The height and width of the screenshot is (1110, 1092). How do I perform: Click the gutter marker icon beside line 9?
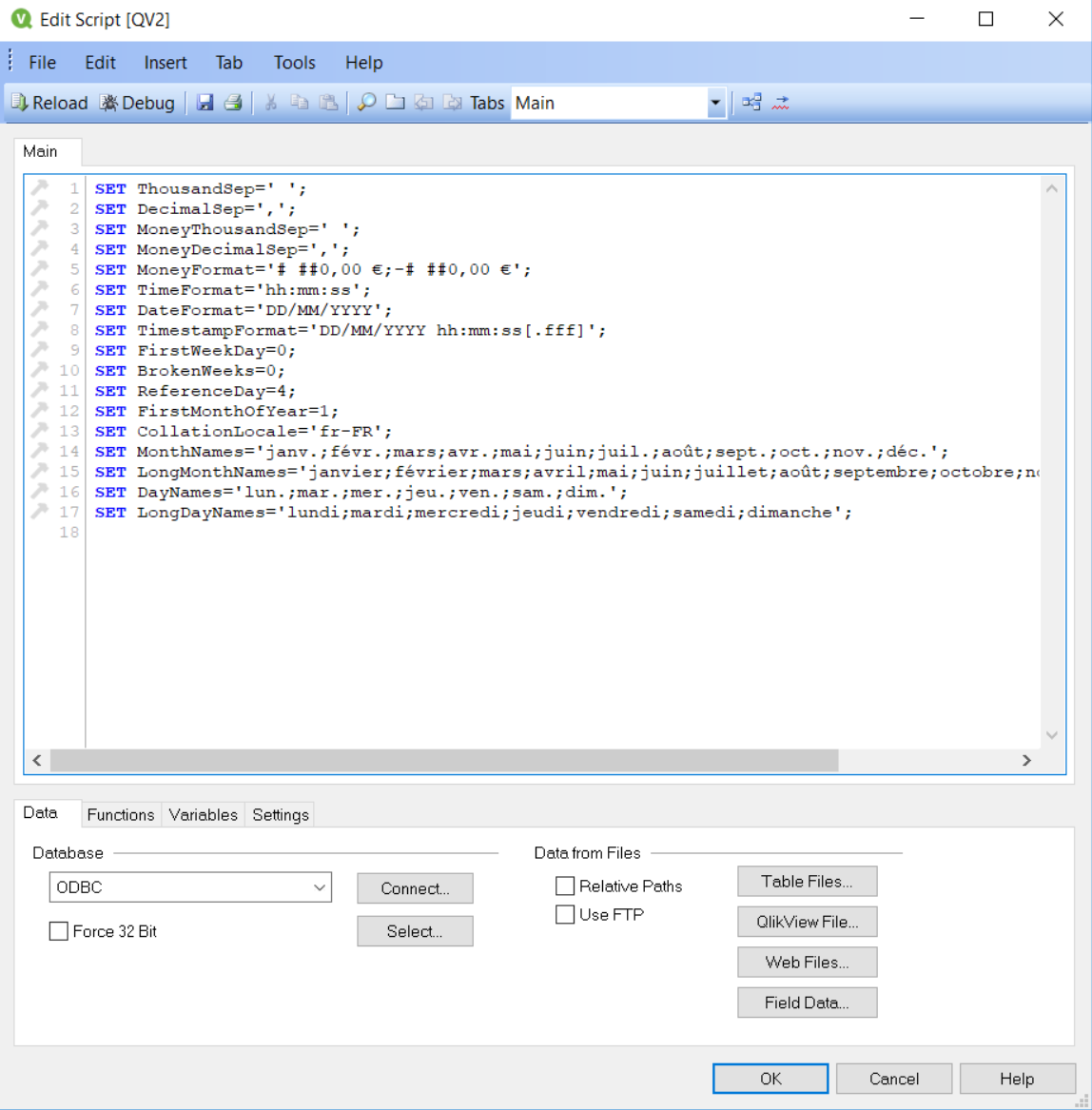(40, 349)
